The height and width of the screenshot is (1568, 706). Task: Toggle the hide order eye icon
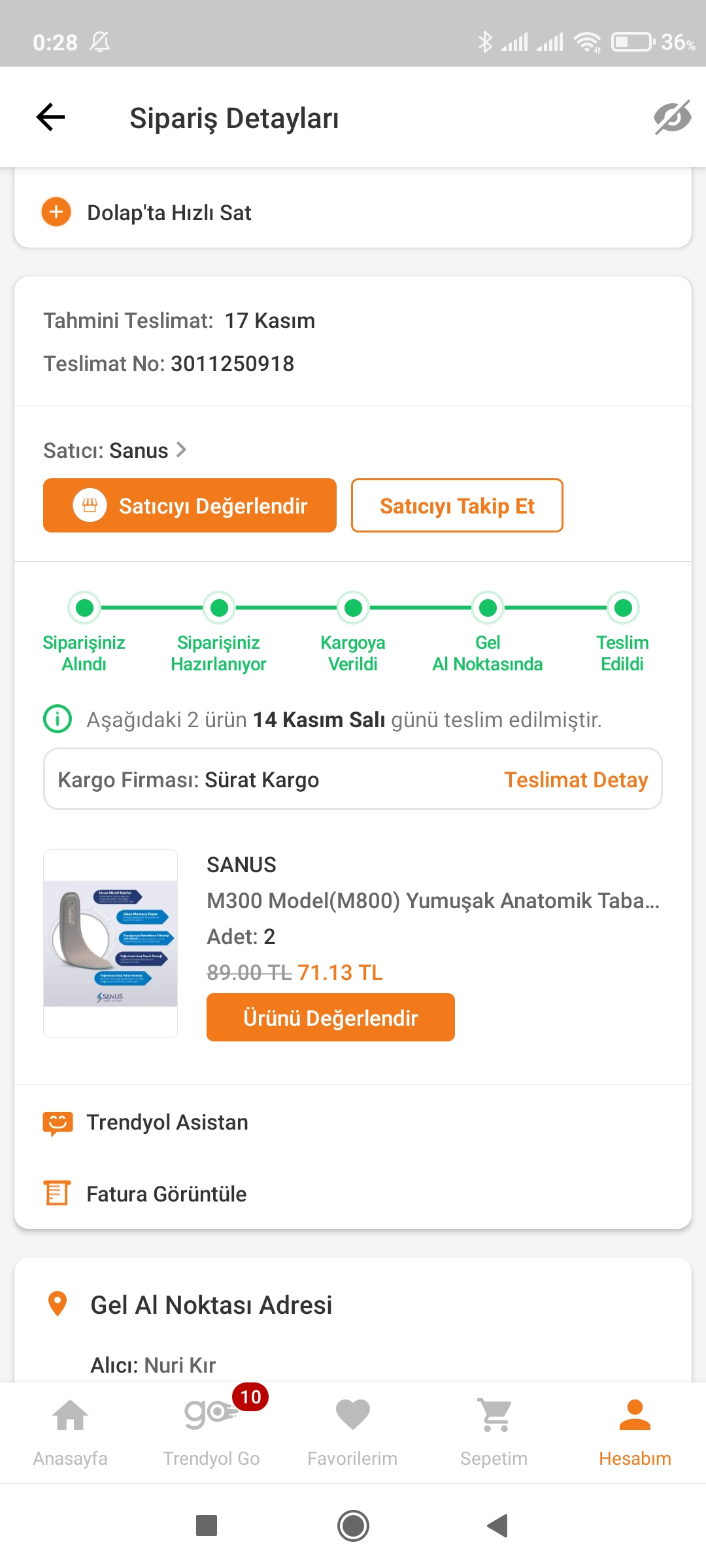672,118
